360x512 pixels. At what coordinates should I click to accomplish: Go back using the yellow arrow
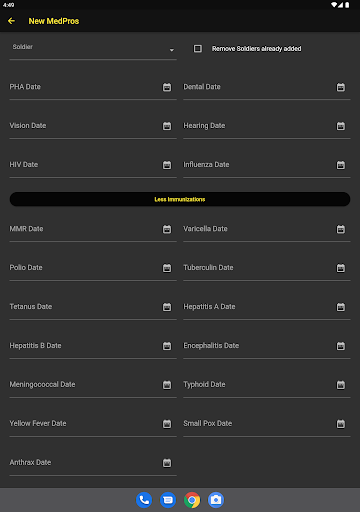click(11, 21)
